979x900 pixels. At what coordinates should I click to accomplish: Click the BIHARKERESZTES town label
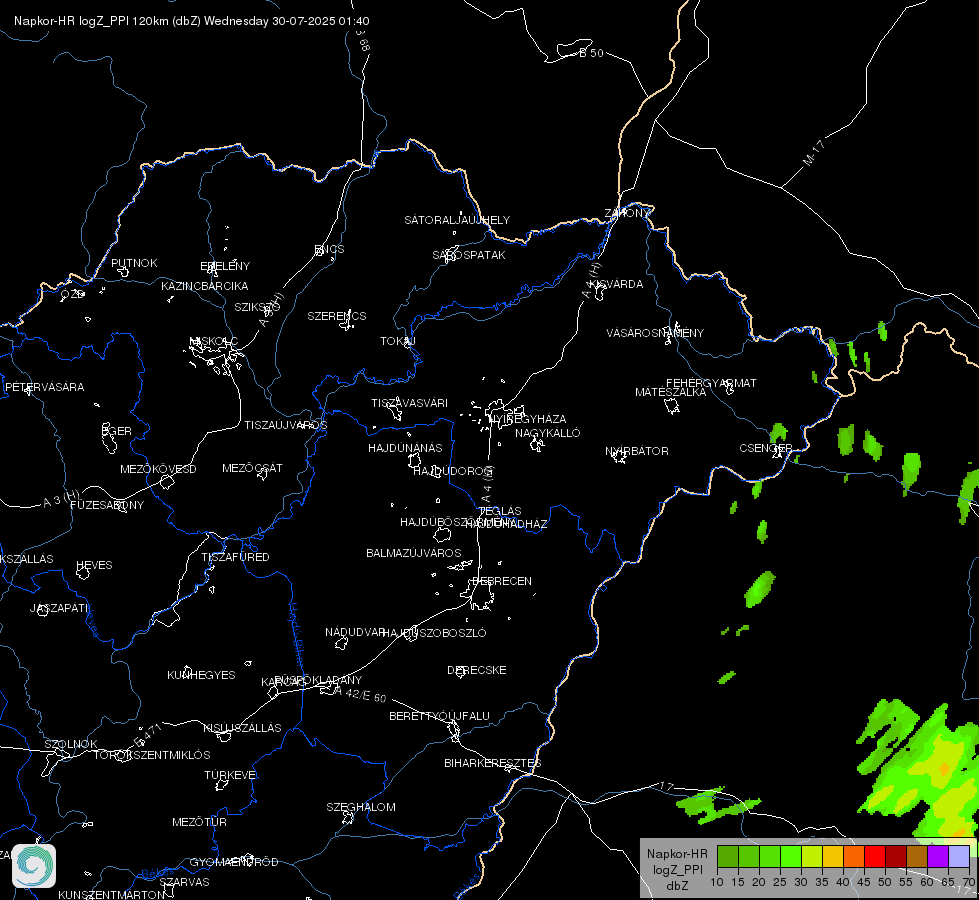click(x=493, y=763)
